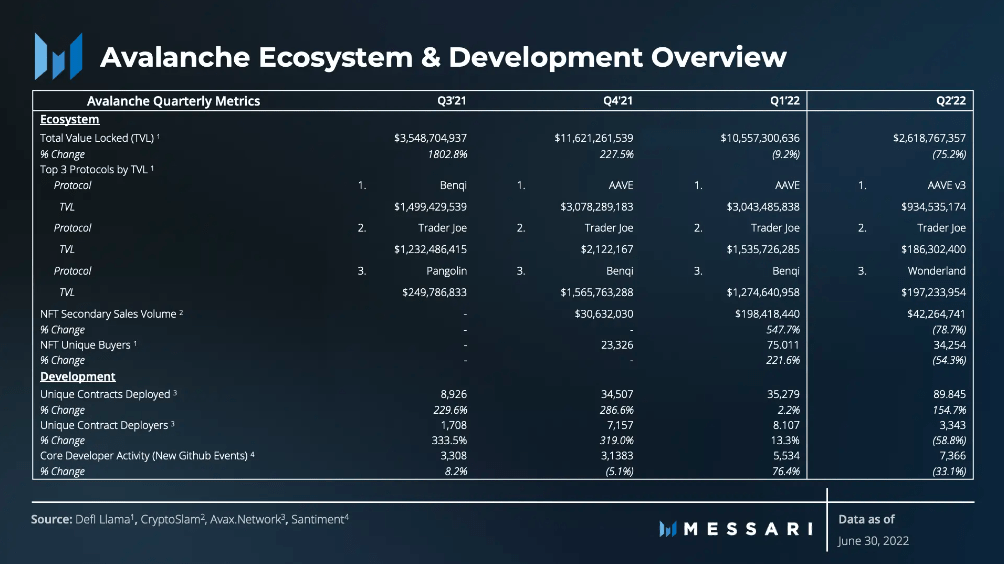Click the Messari logo icon at top left
This screenshot has height=564, width=1004.
pos(58,56)
